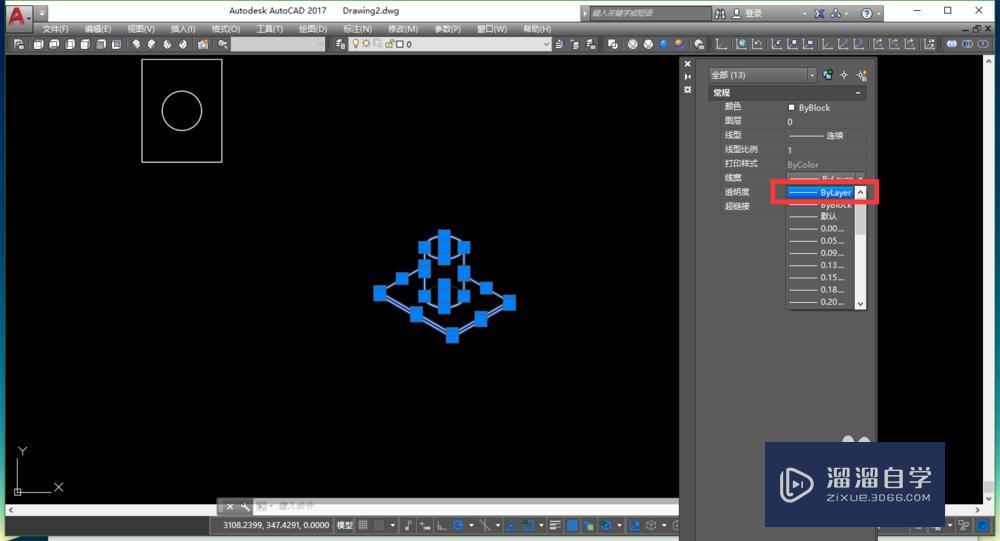Click the quick select icon in properties
This screenshot has height=541, width=1000.
[862, 75]
